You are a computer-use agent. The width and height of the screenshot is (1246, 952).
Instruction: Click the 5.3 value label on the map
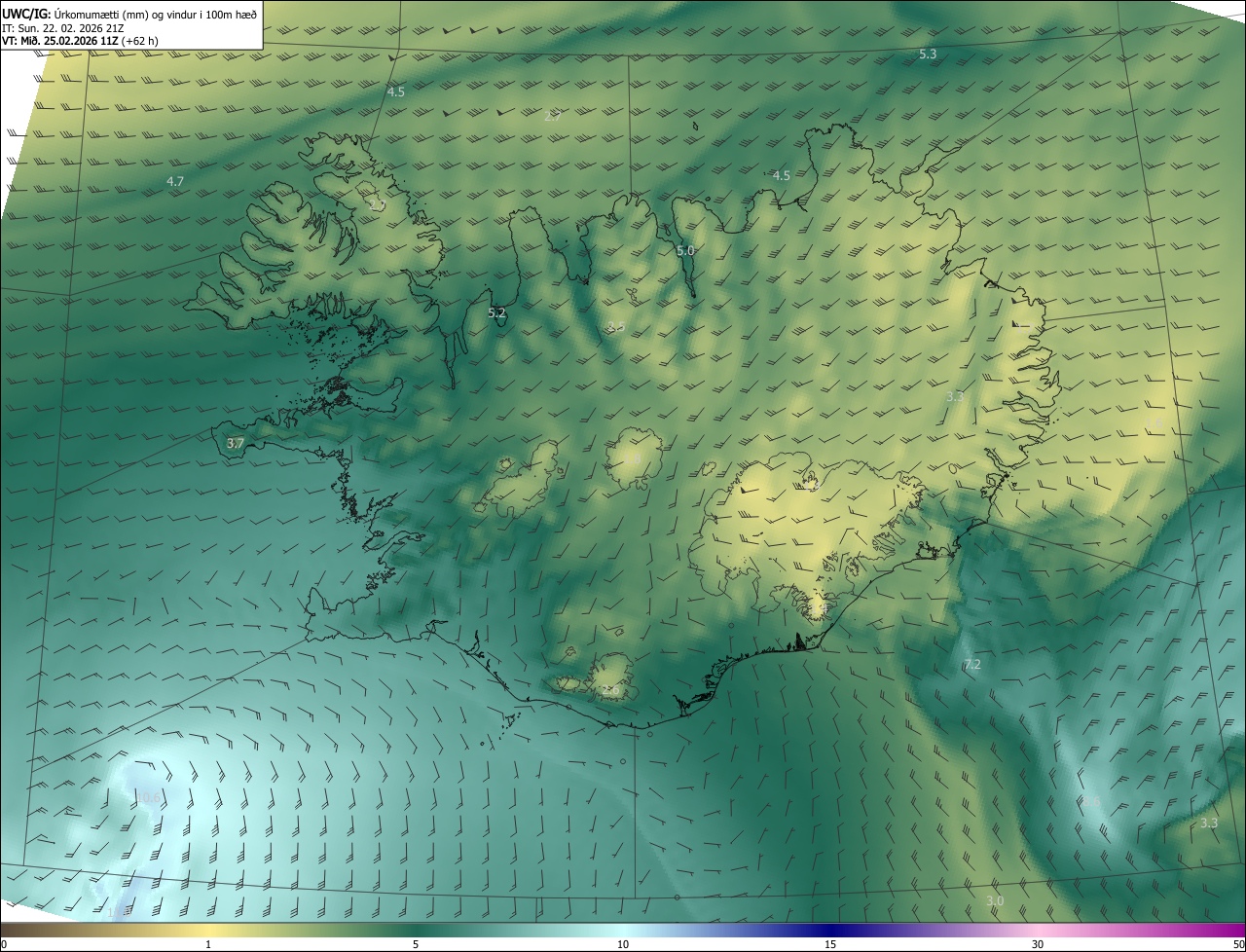928,55
